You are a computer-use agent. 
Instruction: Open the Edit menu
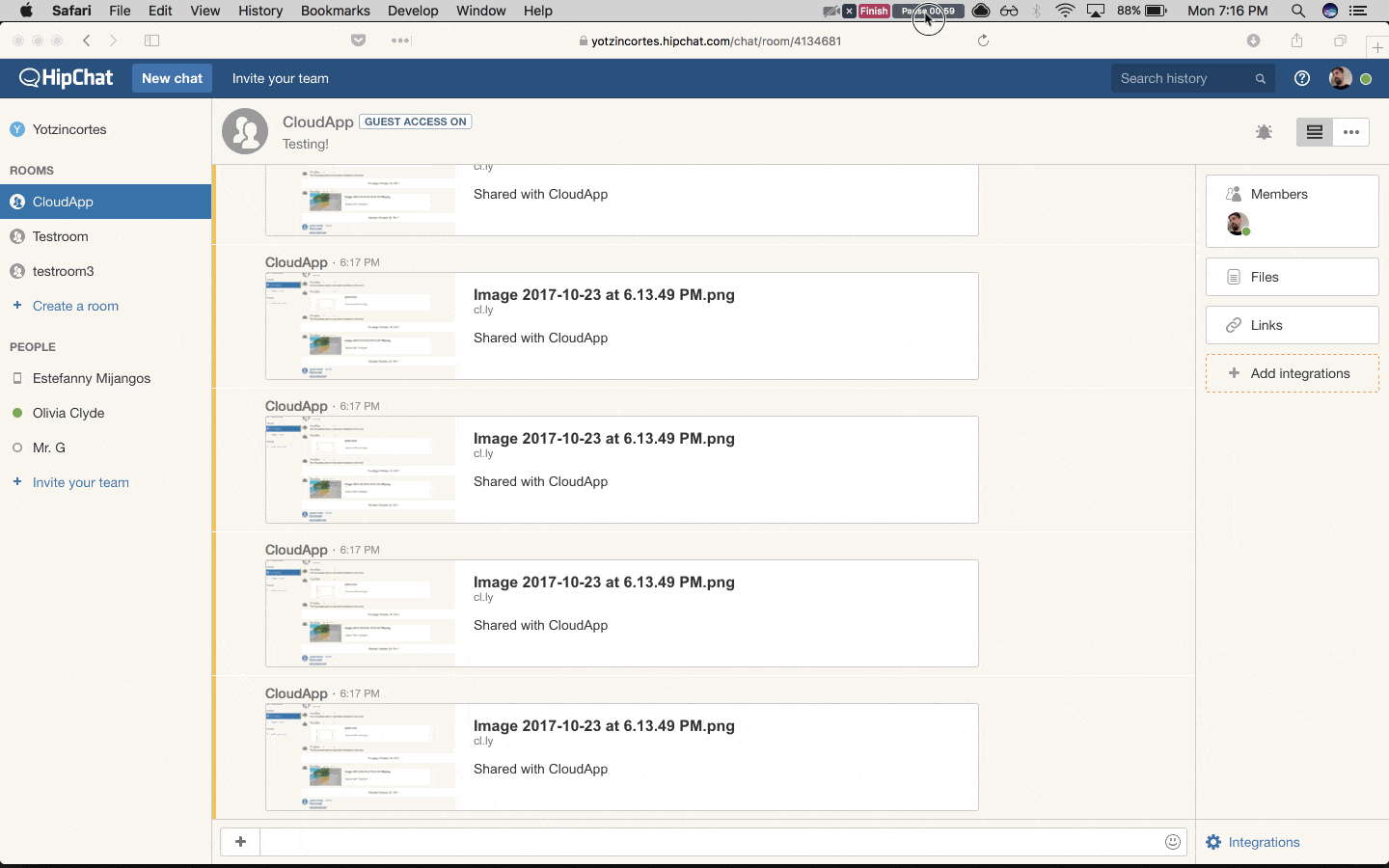pyautogui.click(x=160, y=11)
